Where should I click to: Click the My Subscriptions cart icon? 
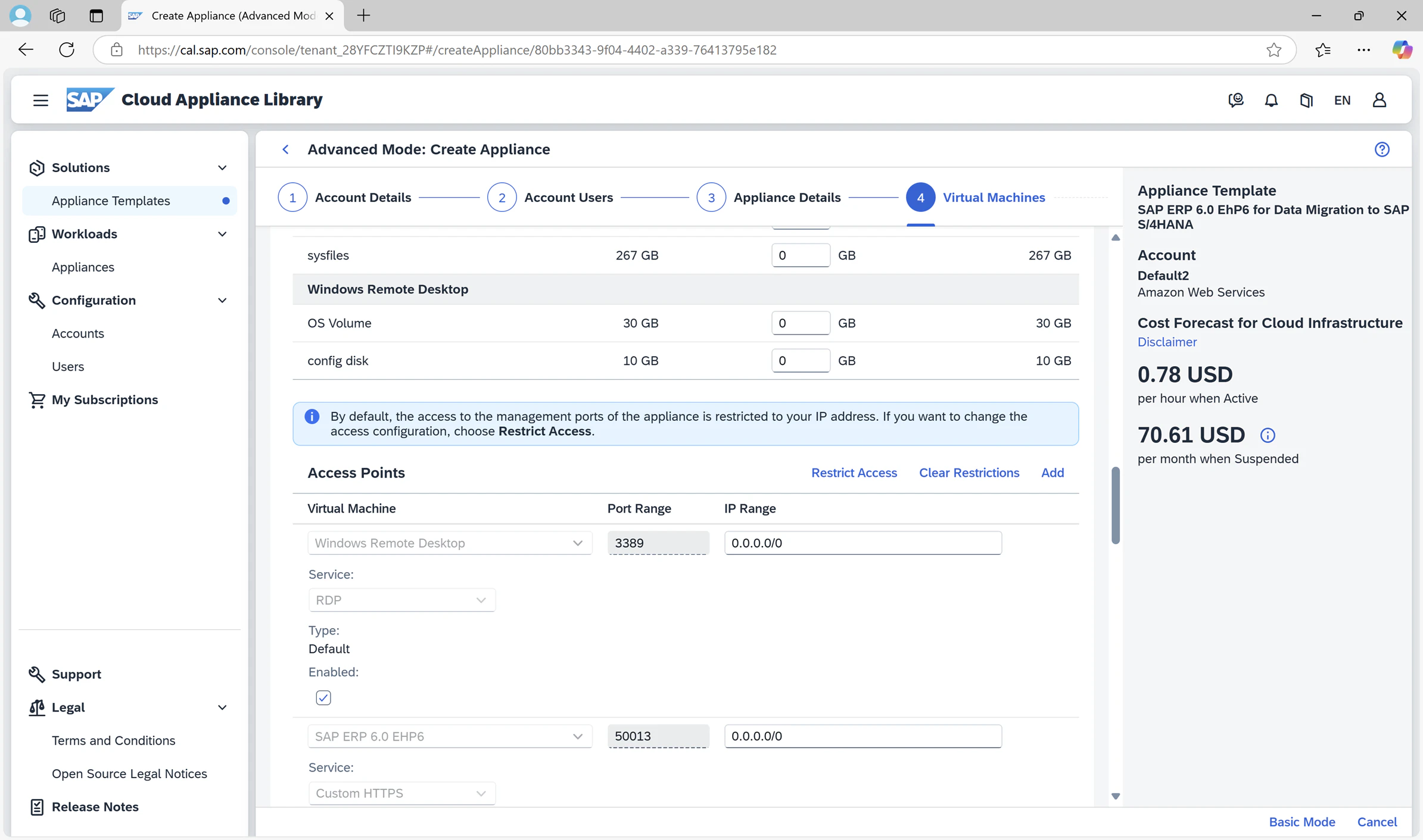[36, 400]
